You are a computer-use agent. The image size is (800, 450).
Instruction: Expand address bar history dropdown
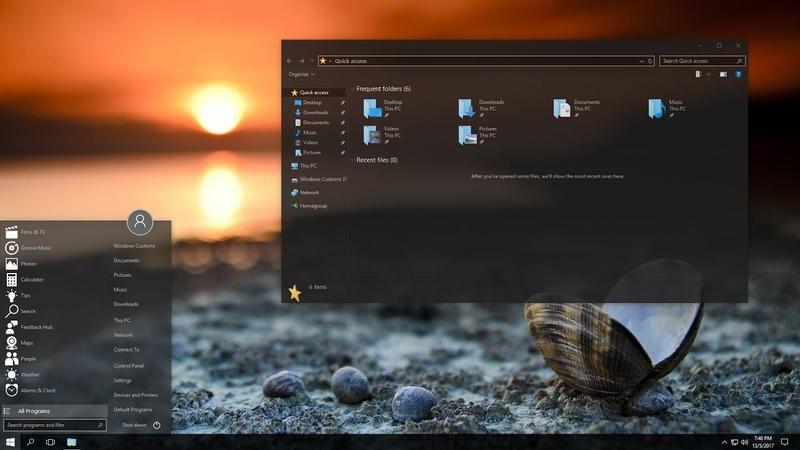click(x=641, y=61)
